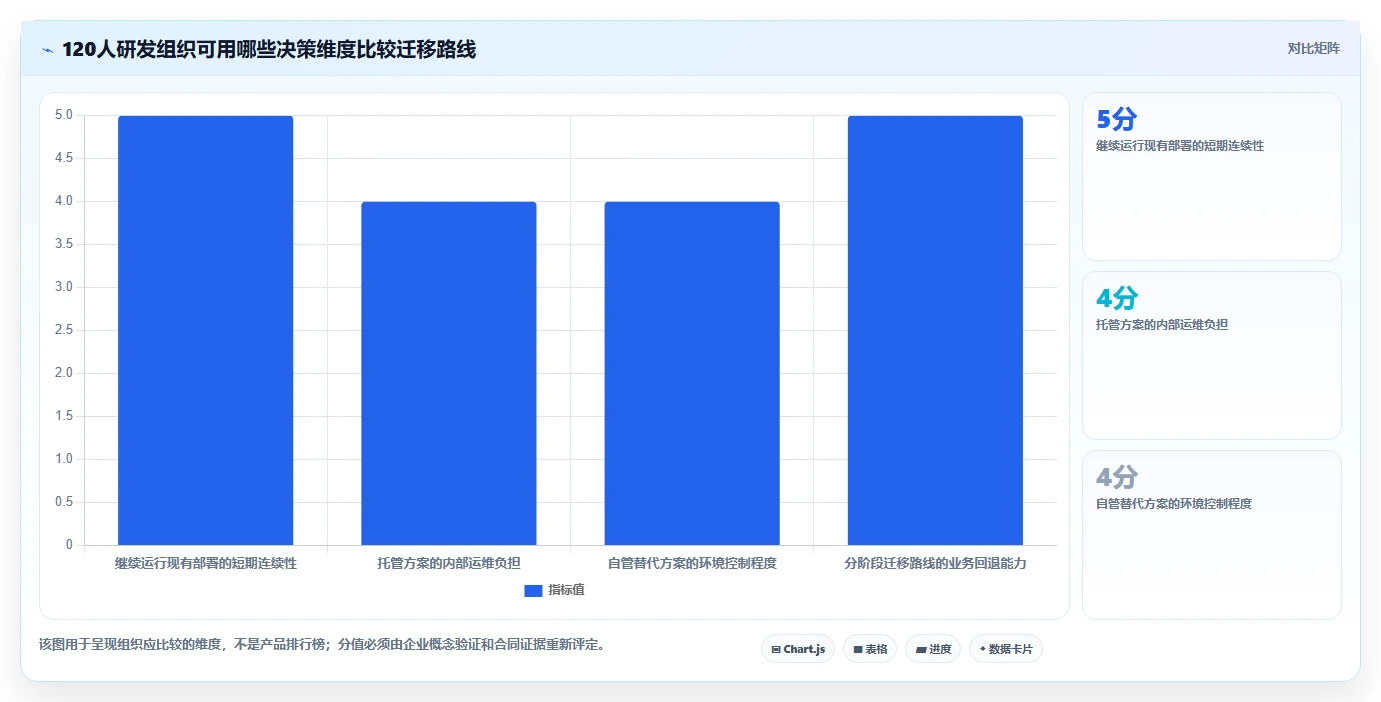1381x702 pixels.
Task: Click the lightning icon beside the title
Action: (47, 49)
